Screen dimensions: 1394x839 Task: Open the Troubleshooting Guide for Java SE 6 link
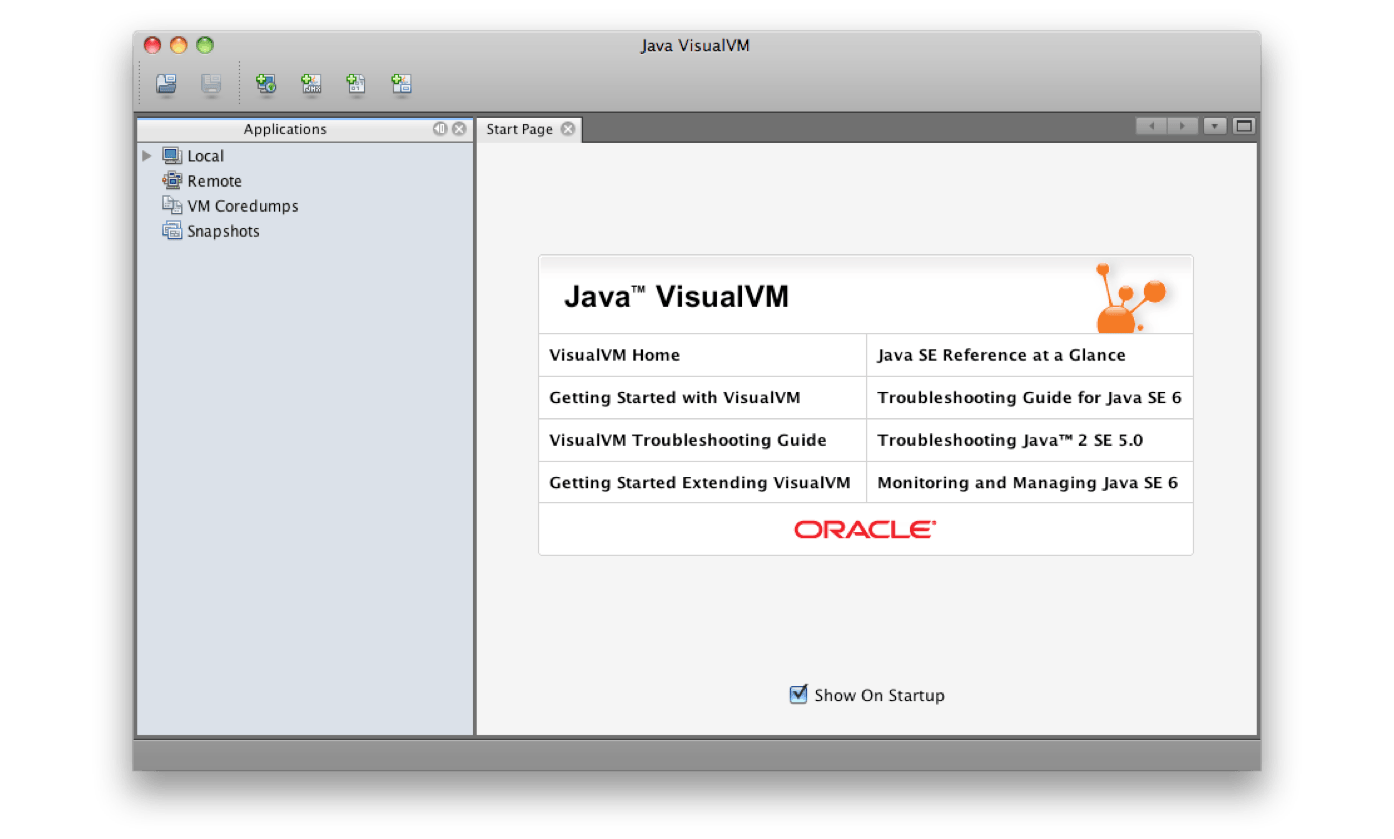1029,398
